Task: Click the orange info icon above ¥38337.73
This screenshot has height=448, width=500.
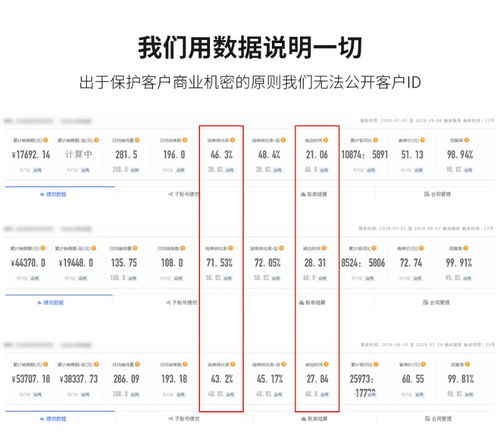Action: tap(96, 364)
